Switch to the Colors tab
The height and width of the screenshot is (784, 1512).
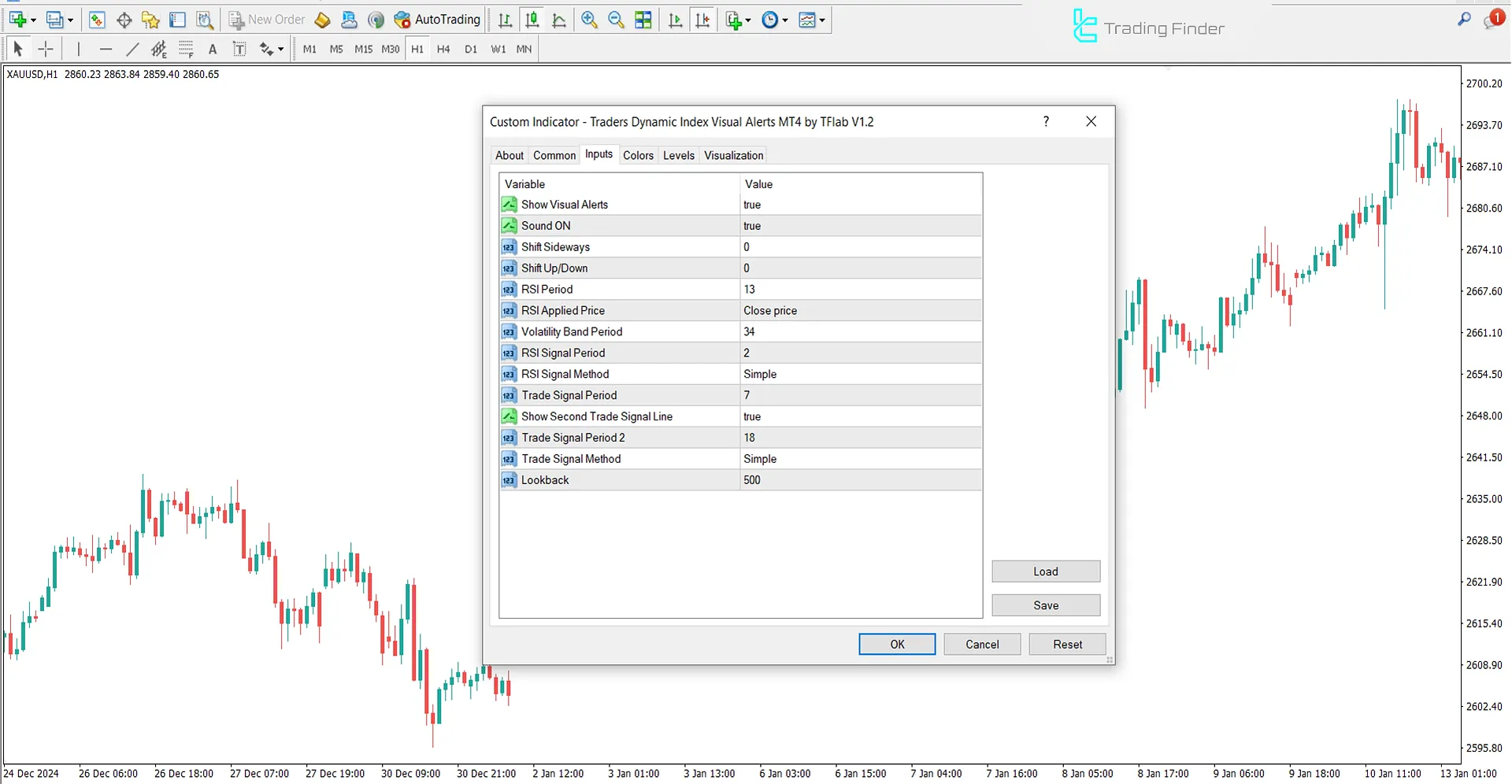[638, 155]
